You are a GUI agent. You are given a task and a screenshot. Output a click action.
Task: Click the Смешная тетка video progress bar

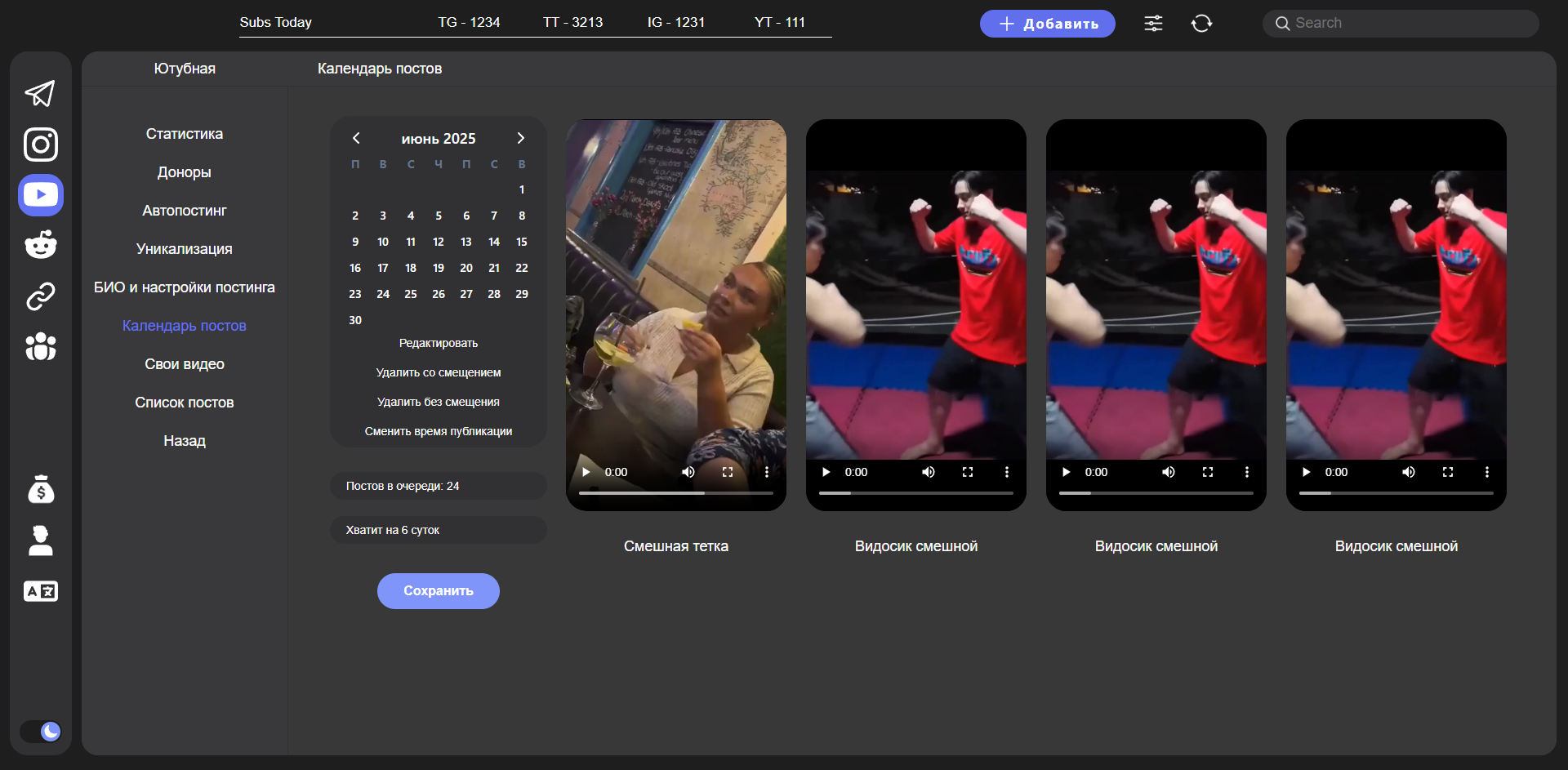coord(675,493)
